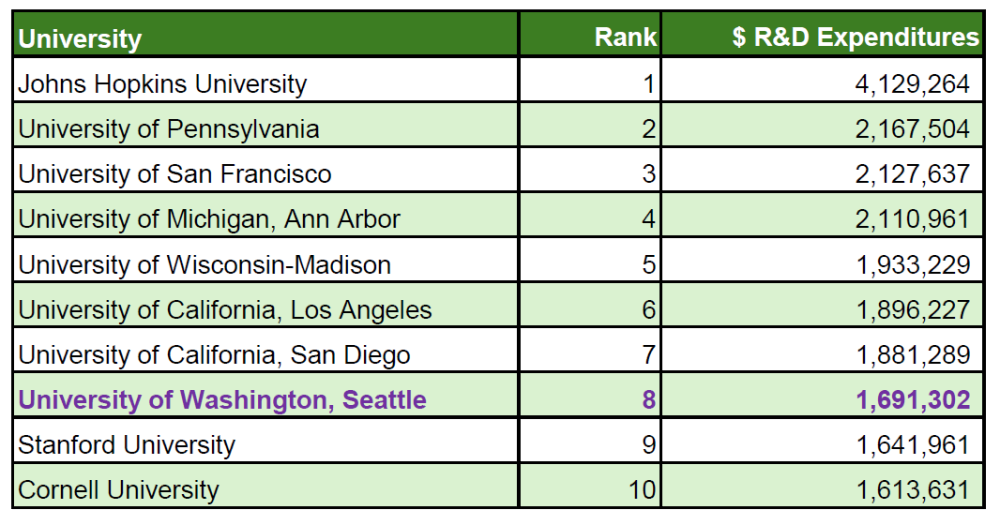Click the University of Wisconsin-Madison cell

(x=205, y=265)
